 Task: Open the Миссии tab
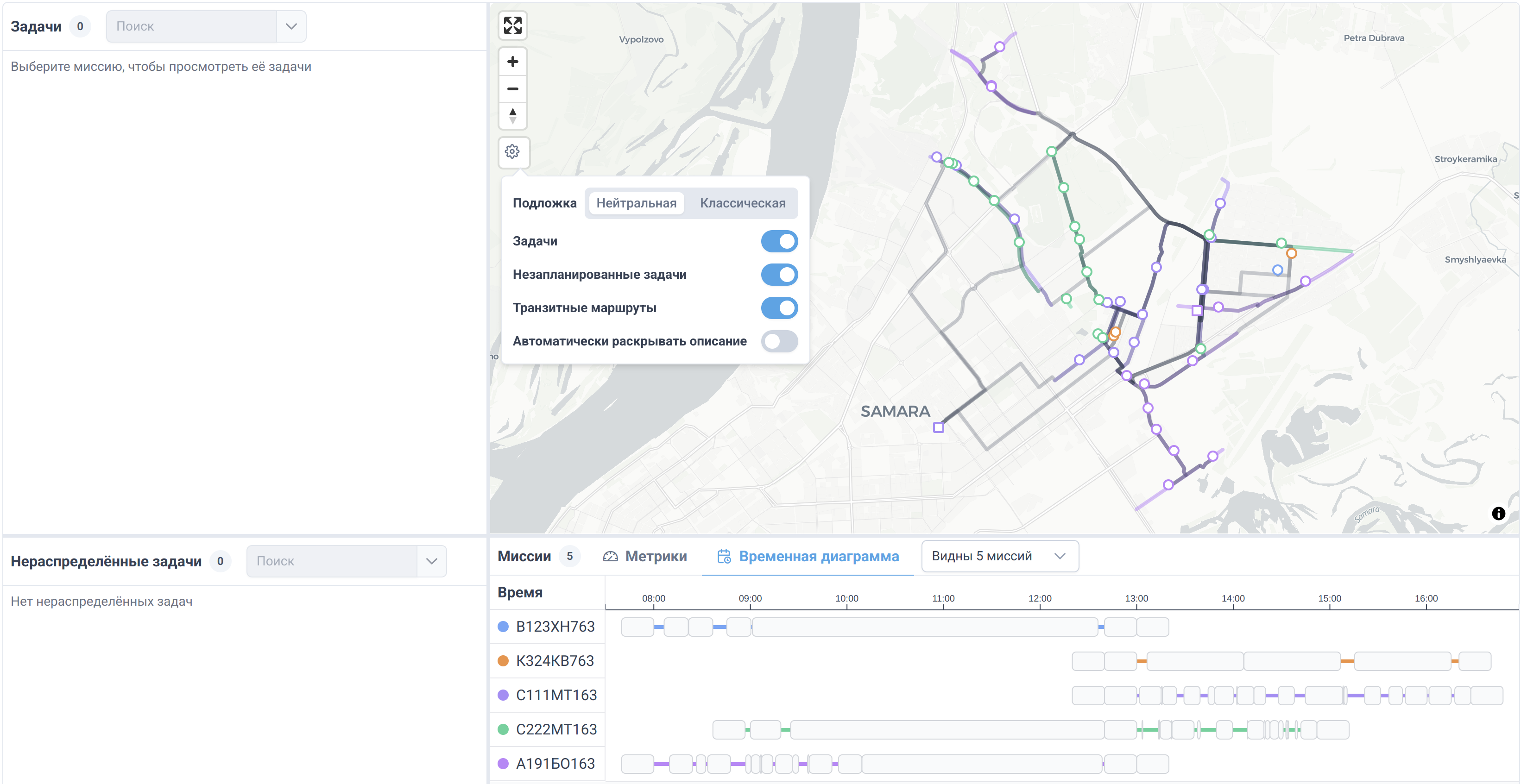coord(524,556)
